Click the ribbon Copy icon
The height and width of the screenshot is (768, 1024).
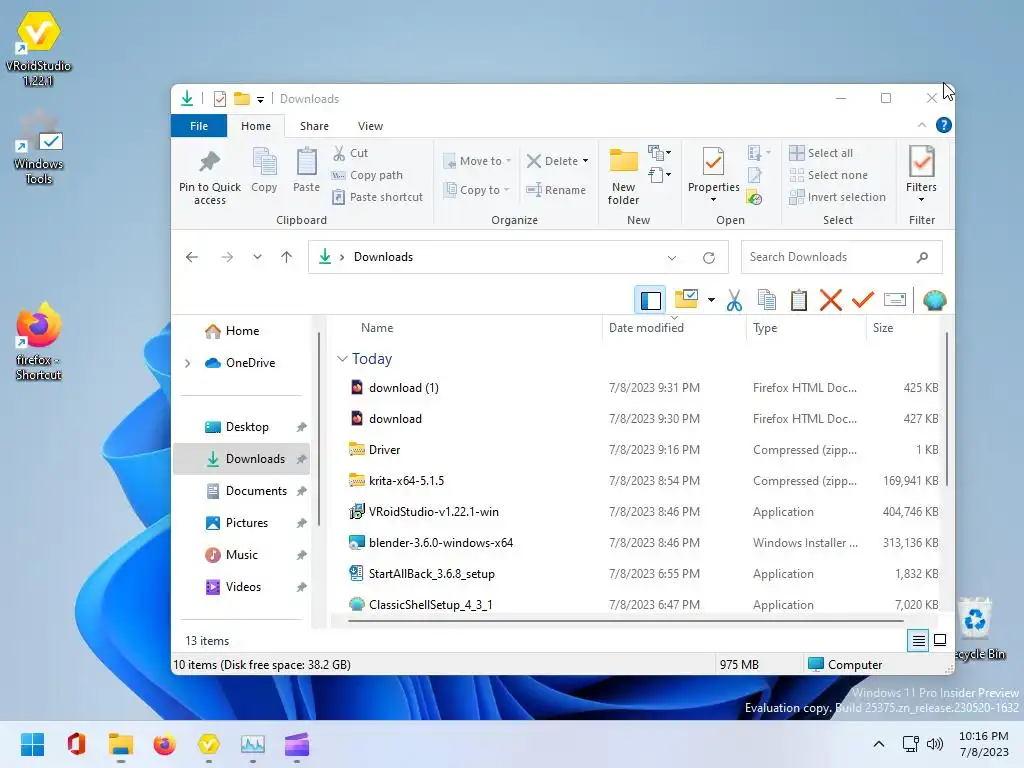tap(264, 161)
